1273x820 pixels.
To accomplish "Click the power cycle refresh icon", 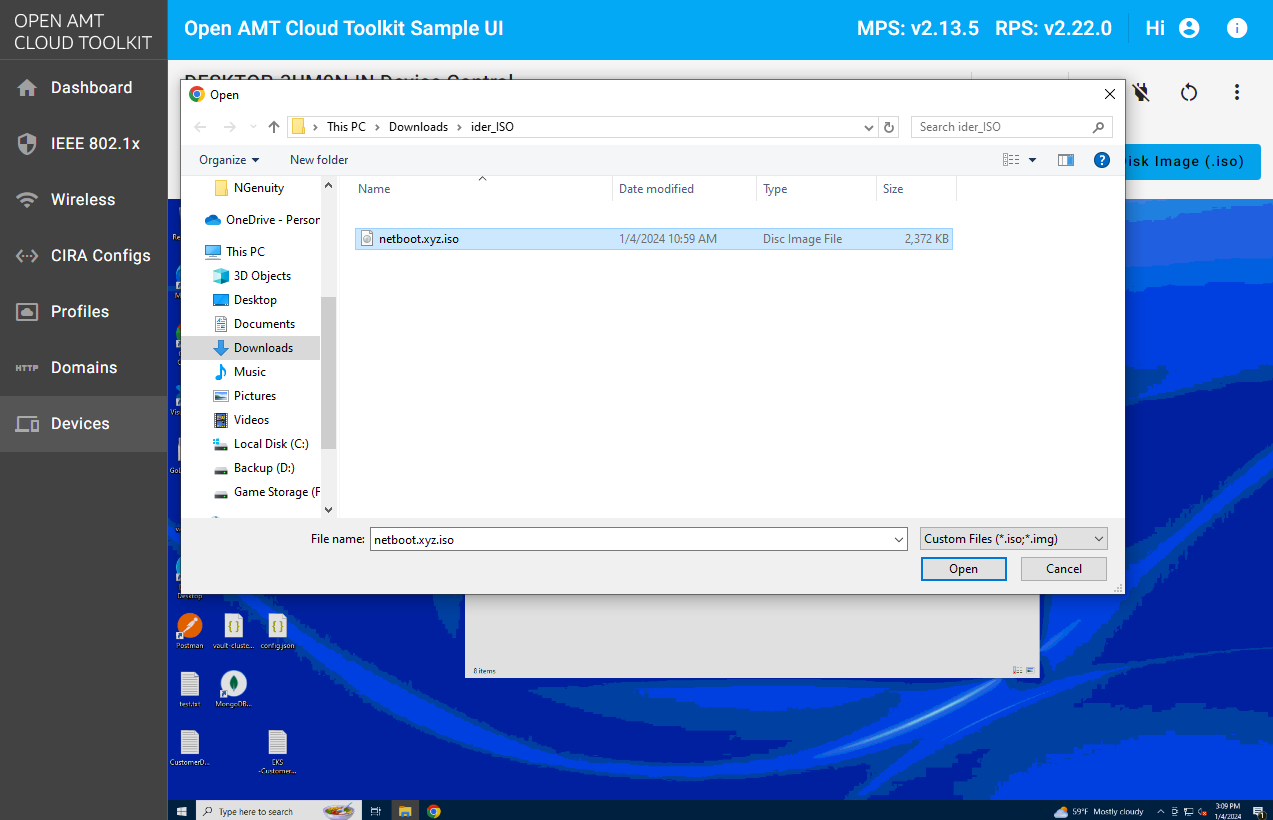I will (1188, 93).
